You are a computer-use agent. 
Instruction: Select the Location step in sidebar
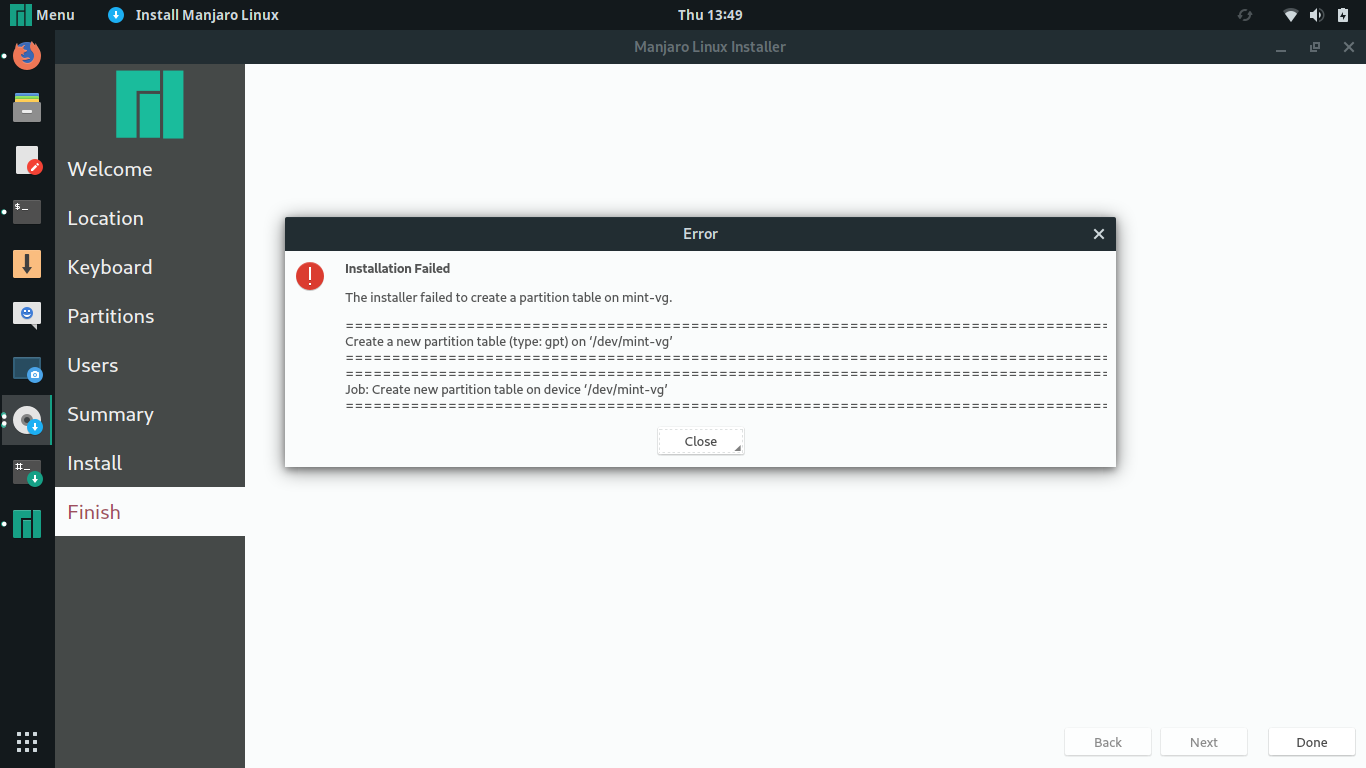coord(150,218)
